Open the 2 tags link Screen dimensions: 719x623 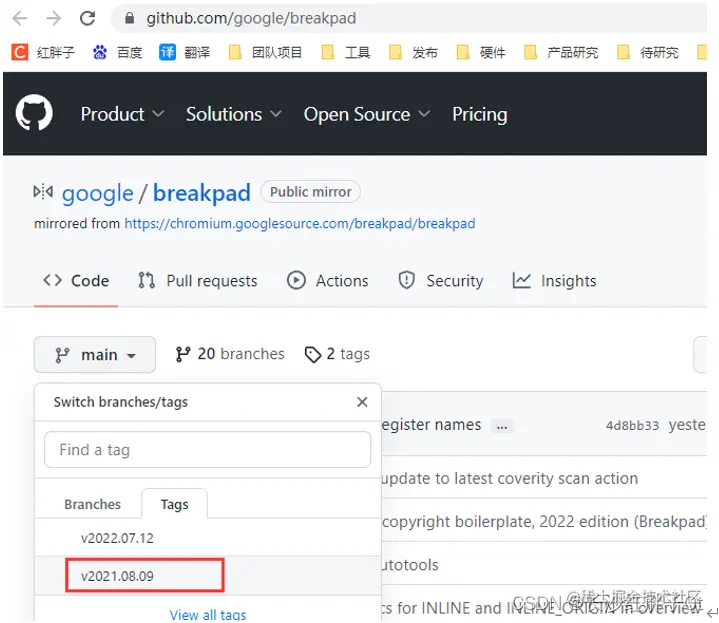(x=337, y=354)
